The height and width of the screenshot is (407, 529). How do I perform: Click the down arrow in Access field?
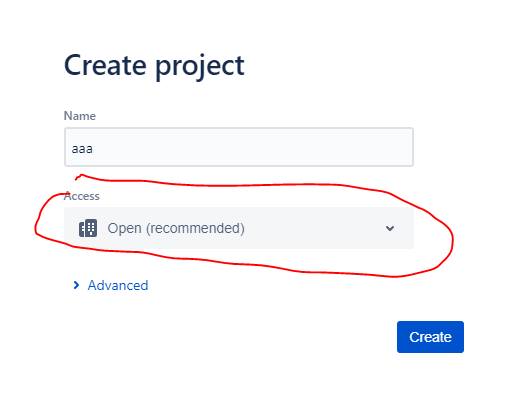tap(390, 228)
